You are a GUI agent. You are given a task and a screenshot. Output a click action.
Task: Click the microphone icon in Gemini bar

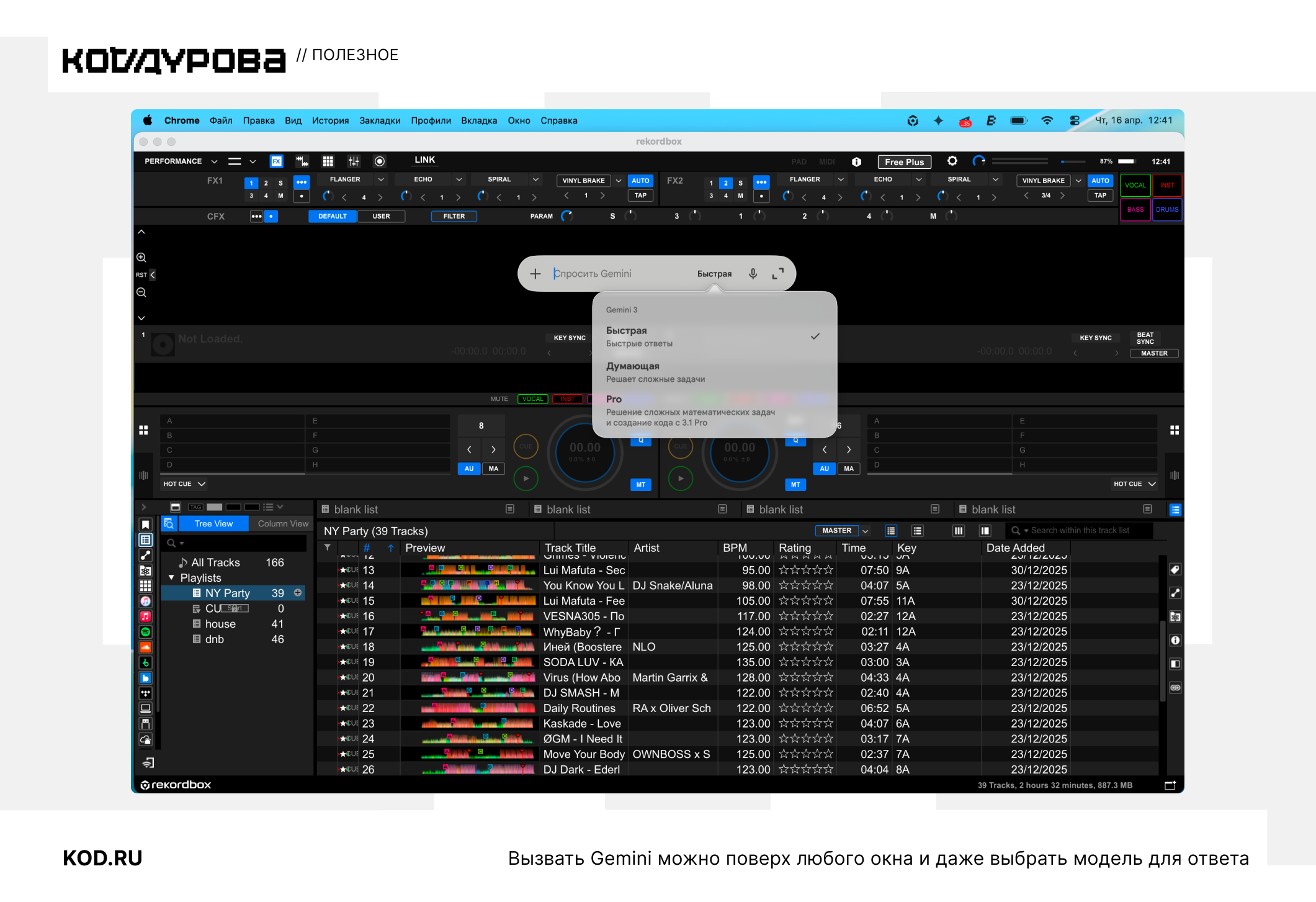pyautogui.click(x=753, y=274)
